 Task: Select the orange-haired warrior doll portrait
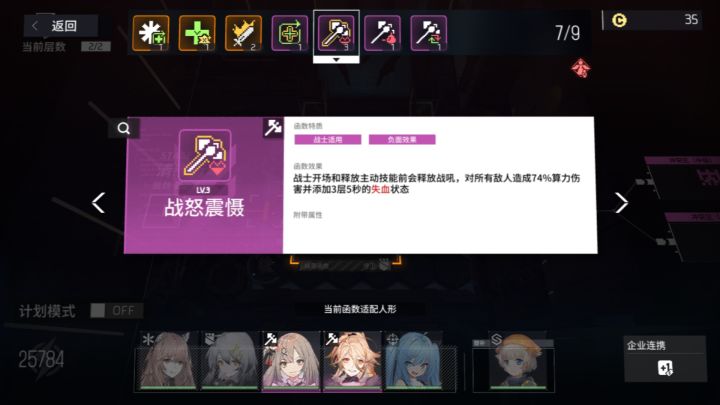click(x=352, y=361)
